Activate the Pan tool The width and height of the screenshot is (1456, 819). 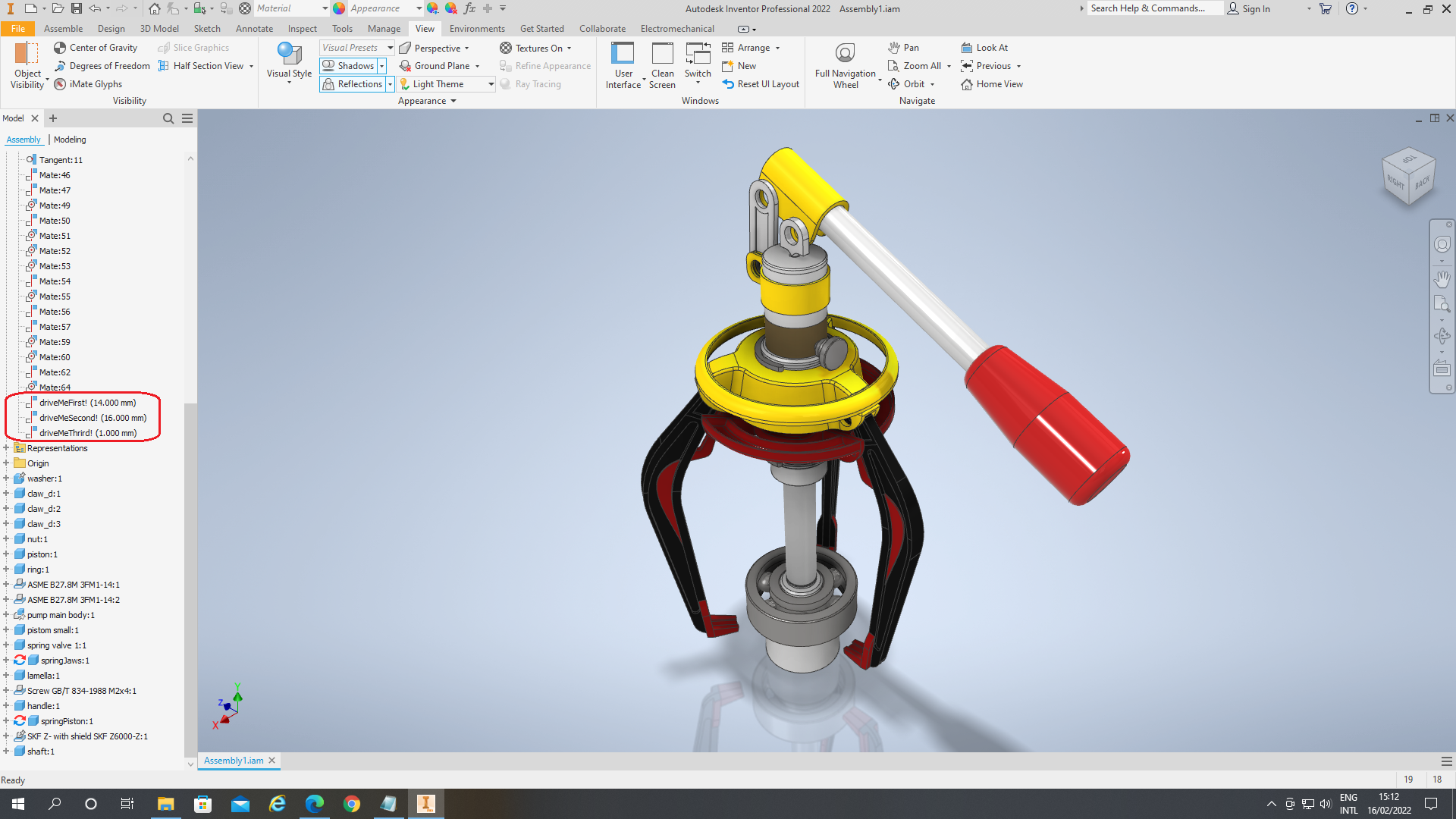903,48
